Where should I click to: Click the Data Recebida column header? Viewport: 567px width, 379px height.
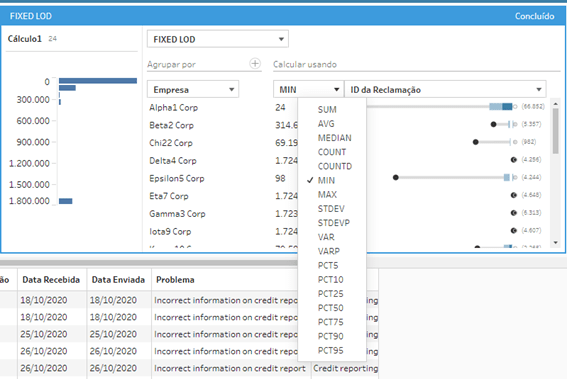coord(51,280)
